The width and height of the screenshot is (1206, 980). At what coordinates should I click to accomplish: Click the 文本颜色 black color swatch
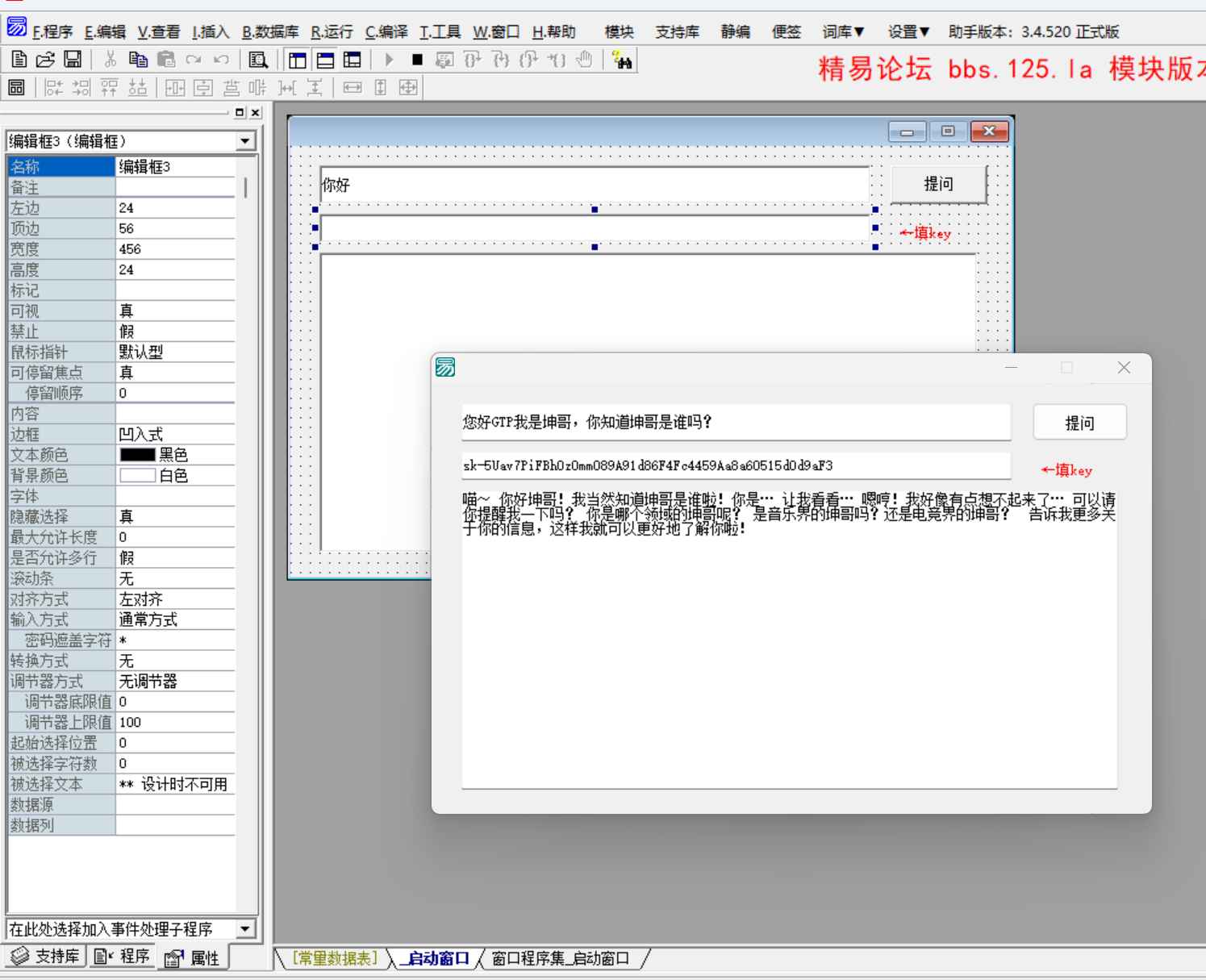137,455
